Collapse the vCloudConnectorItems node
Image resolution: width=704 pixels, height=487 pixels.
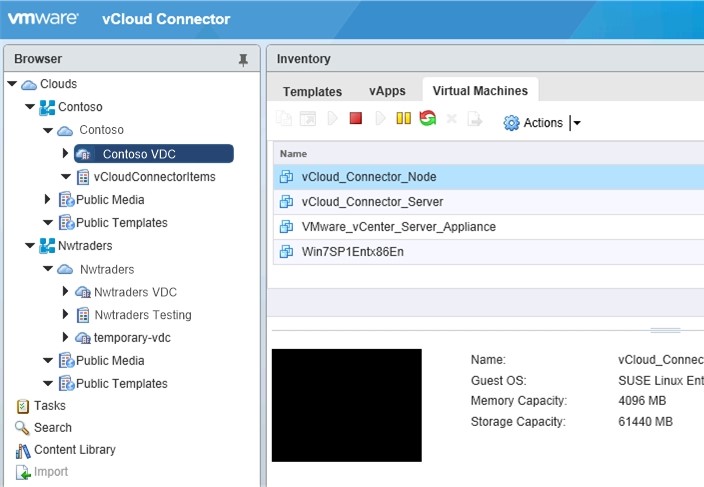click(x=66, y=176)
